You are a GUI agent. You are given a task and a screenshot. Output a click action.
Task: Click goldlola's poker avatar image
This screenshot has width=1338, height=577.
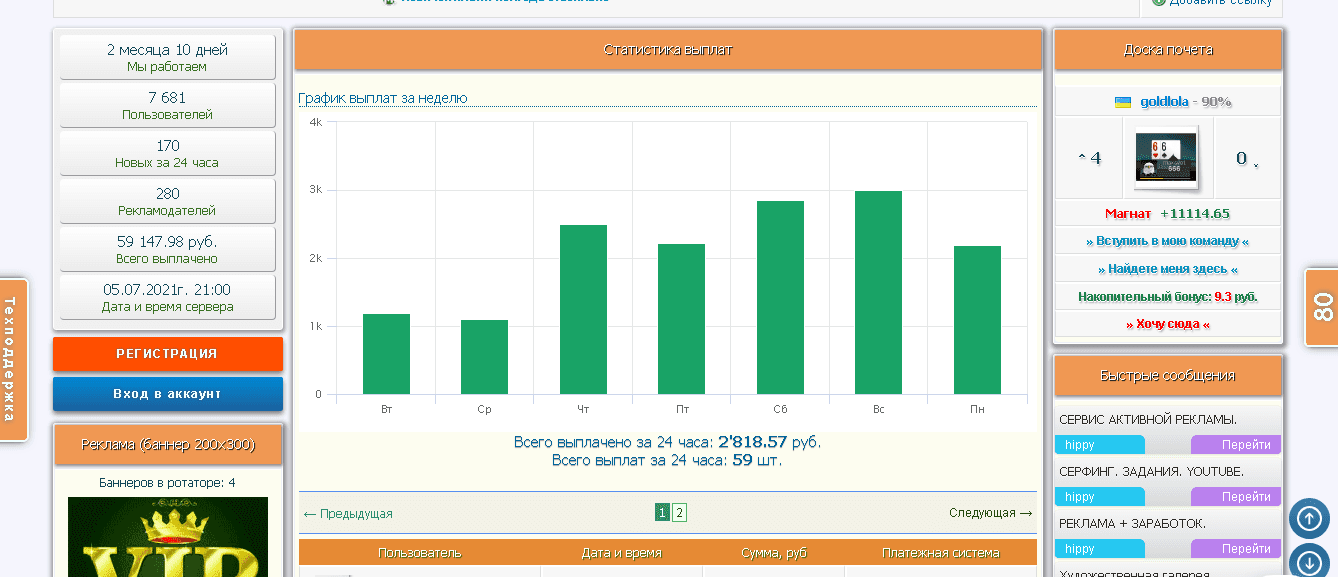pos(1166,158)
